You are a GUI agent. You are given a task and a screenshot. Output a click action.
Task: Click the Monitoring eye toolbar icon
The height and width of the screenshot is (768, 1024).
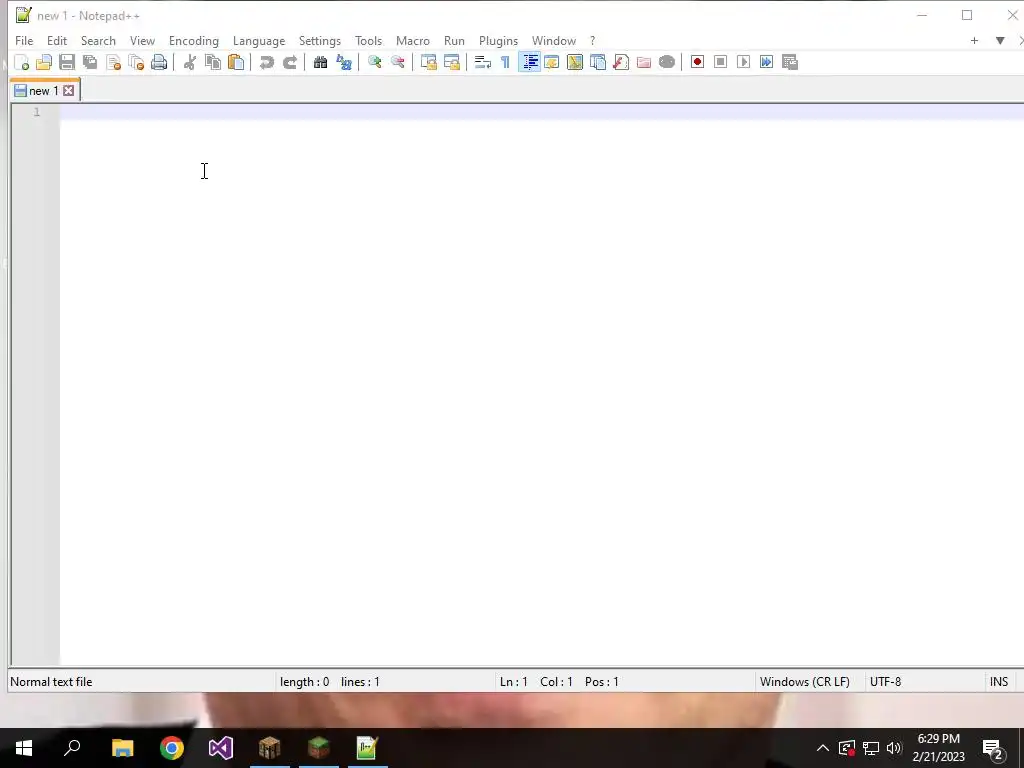pyautogui.click(x=667, y=62)
